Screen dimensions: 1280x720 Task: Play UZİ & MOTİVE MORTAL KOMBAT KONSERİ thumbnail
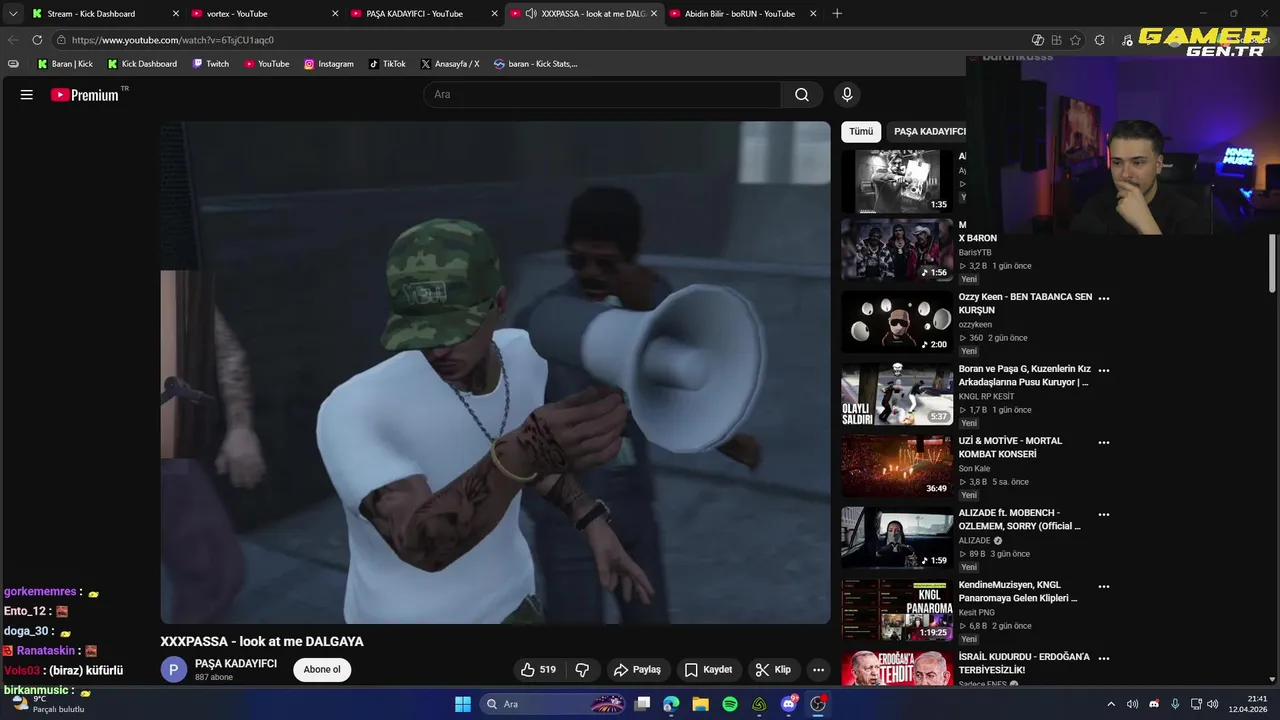click(897, 466)
